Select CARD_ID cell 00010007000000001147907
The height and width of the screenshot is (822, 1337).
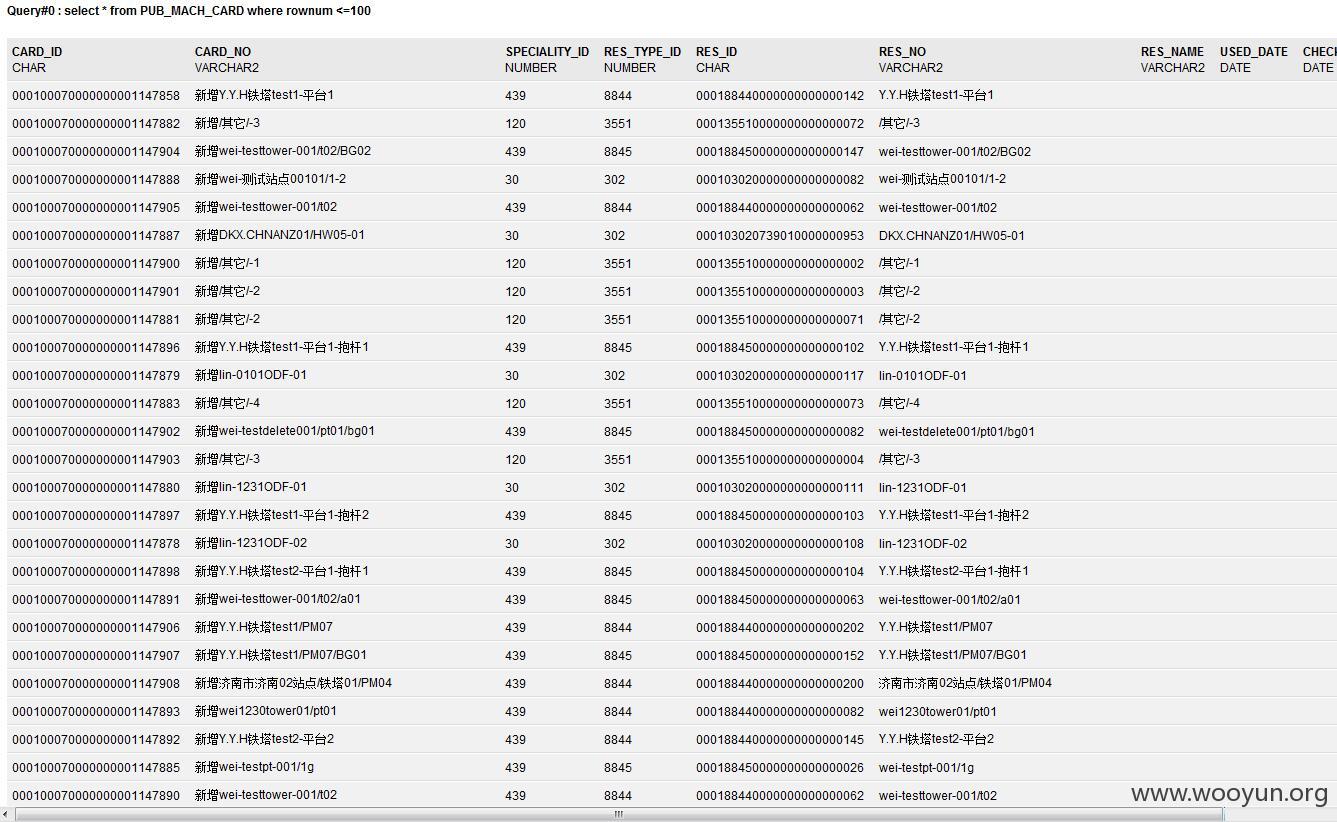tap(96, 656)
